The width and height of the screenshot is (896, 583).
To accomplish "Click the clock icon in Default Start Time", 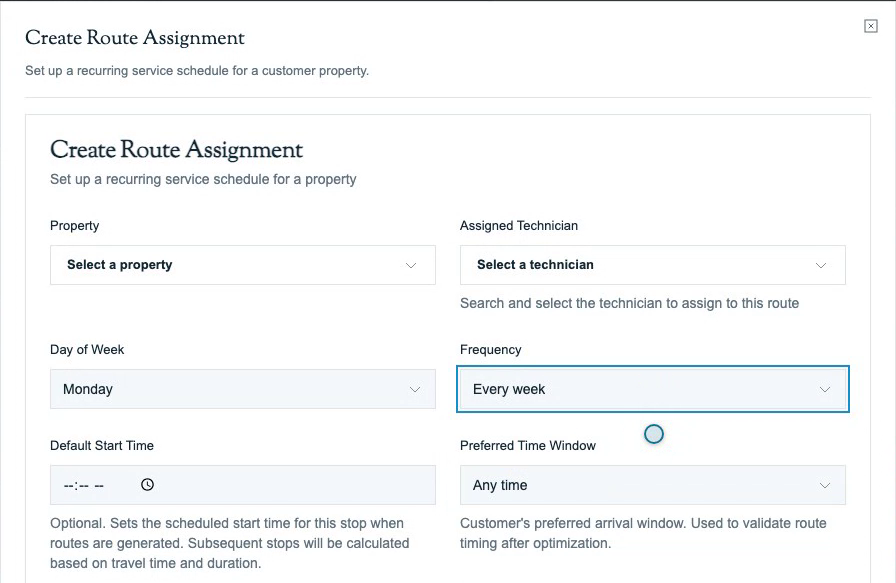I will (x=147, y=485).
